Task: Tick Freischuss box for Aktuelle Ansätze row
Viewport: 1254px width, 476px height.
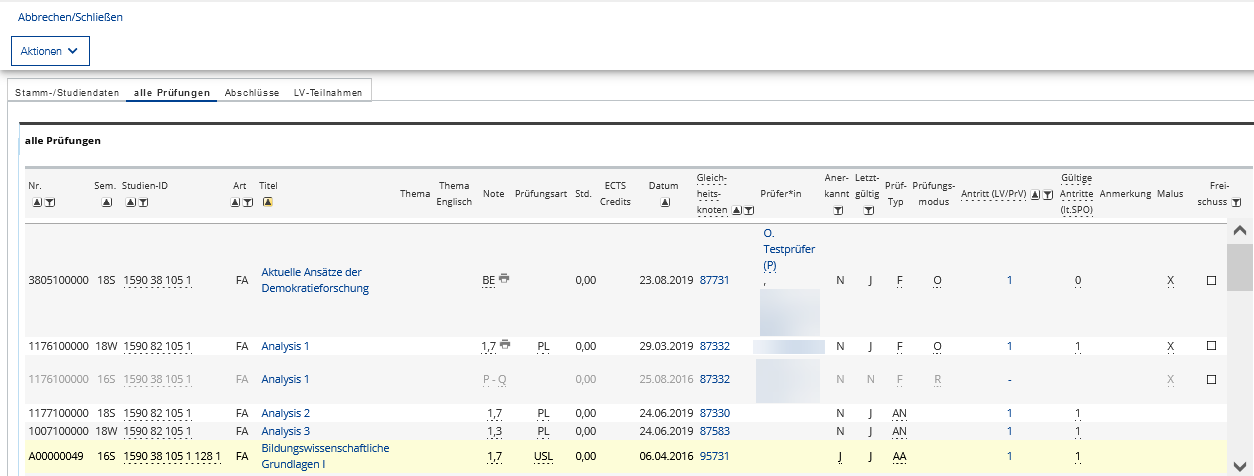Action: pyautogui.click(x=1211, y=281)
